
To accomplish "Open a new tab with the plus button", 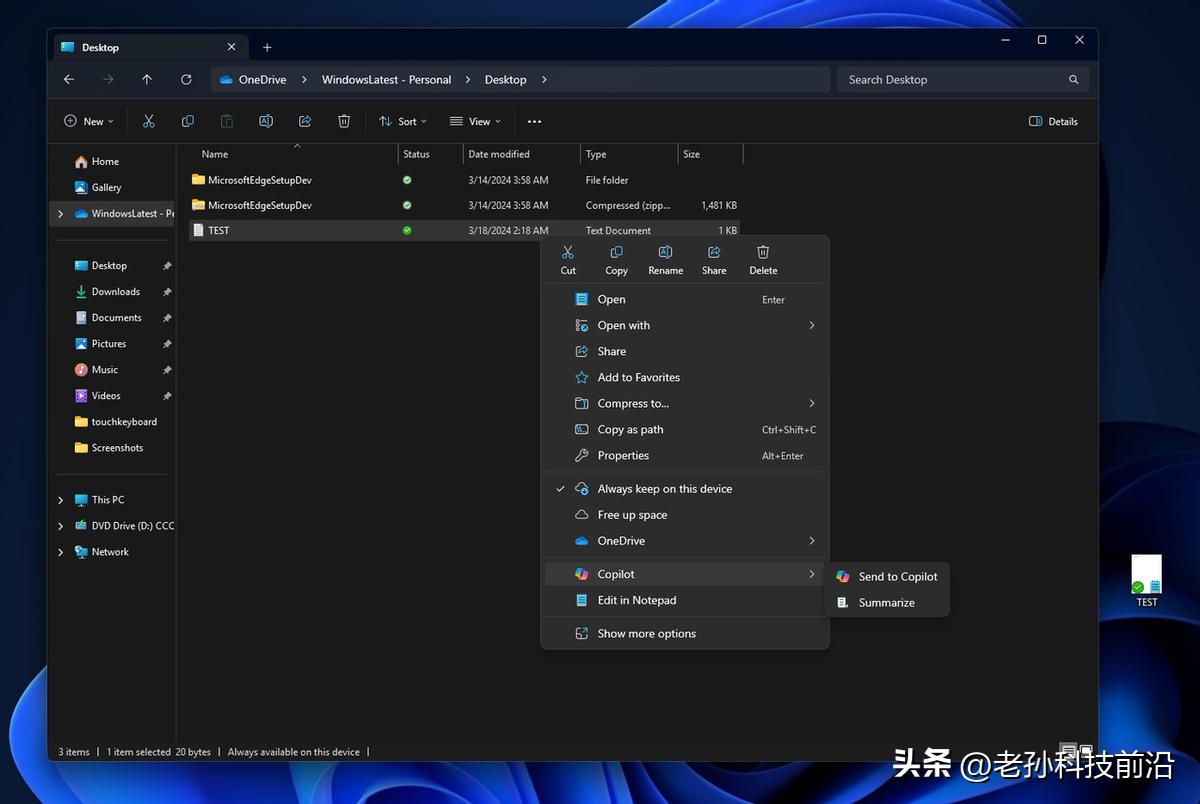I will pos(266,47).
